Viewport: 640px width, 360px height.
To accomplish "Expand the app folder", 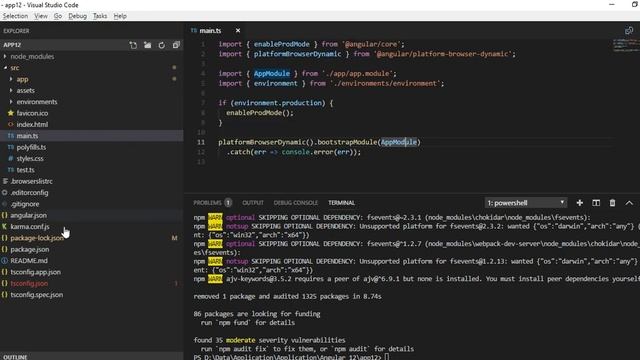I will coord(11,79).
